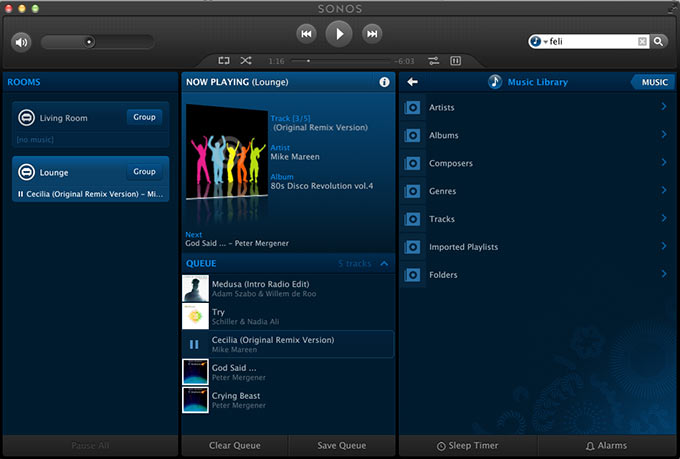The image size is (680, 459).
Task: Switch to the MUSIC tab
Action: (x=654, y=82)
